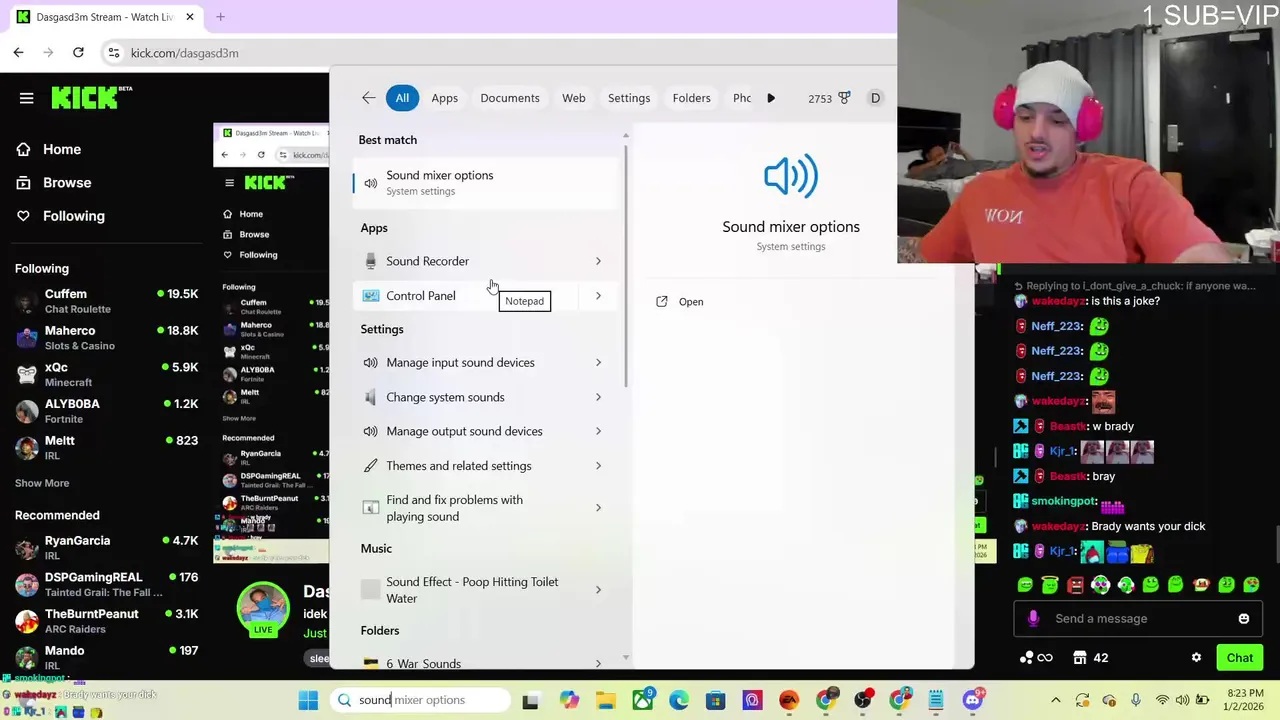Open the Windows Start menu button

308,700
